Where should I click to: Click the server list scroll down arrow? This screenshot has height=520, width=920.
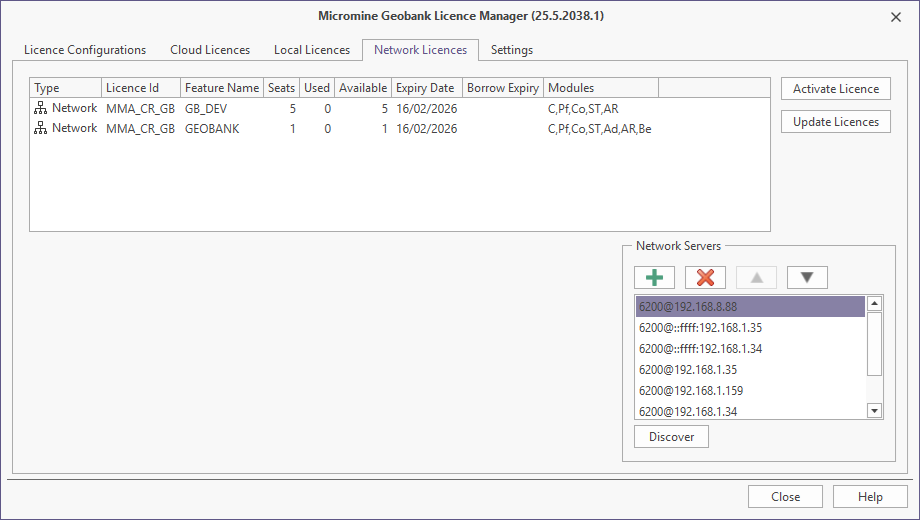874,411
